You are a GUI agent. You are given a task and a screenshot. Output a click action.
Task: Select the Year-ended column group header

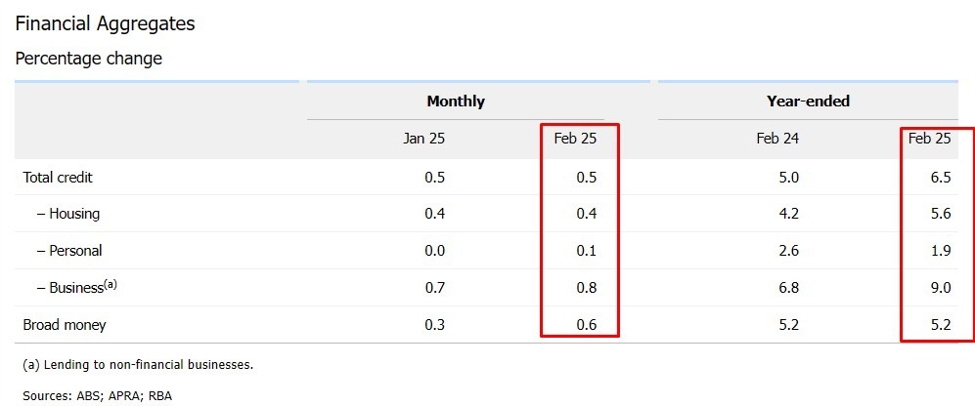click(x=808, y=101)
